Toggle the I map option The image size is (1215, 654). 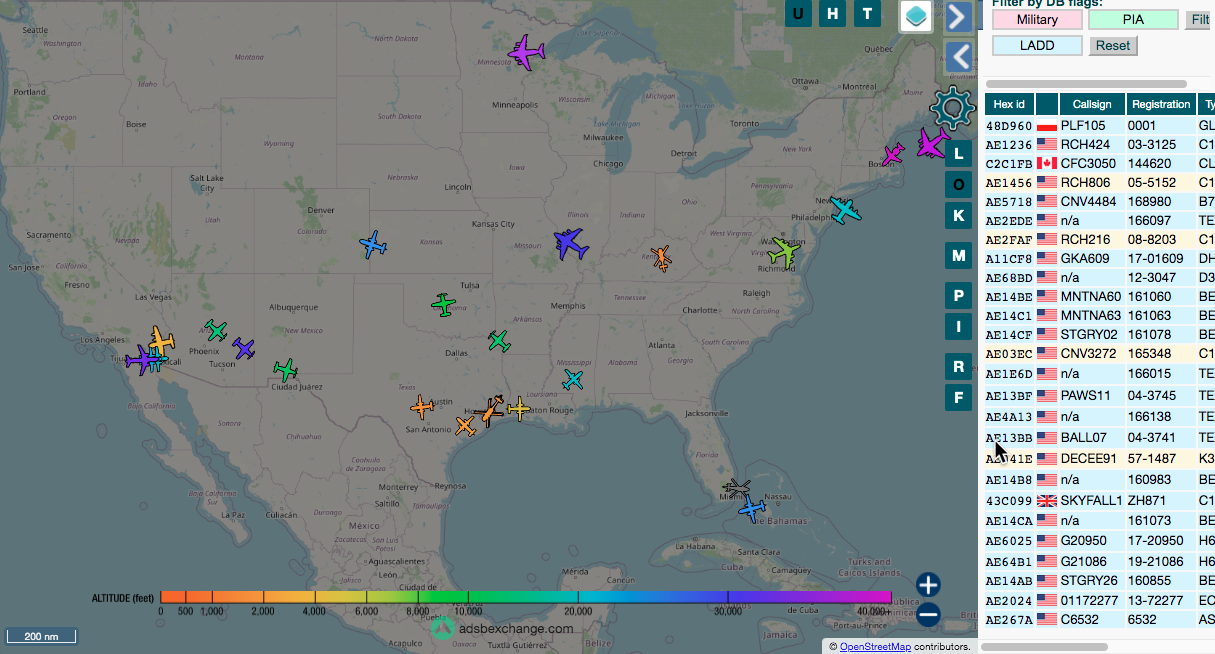coord(958,327)
